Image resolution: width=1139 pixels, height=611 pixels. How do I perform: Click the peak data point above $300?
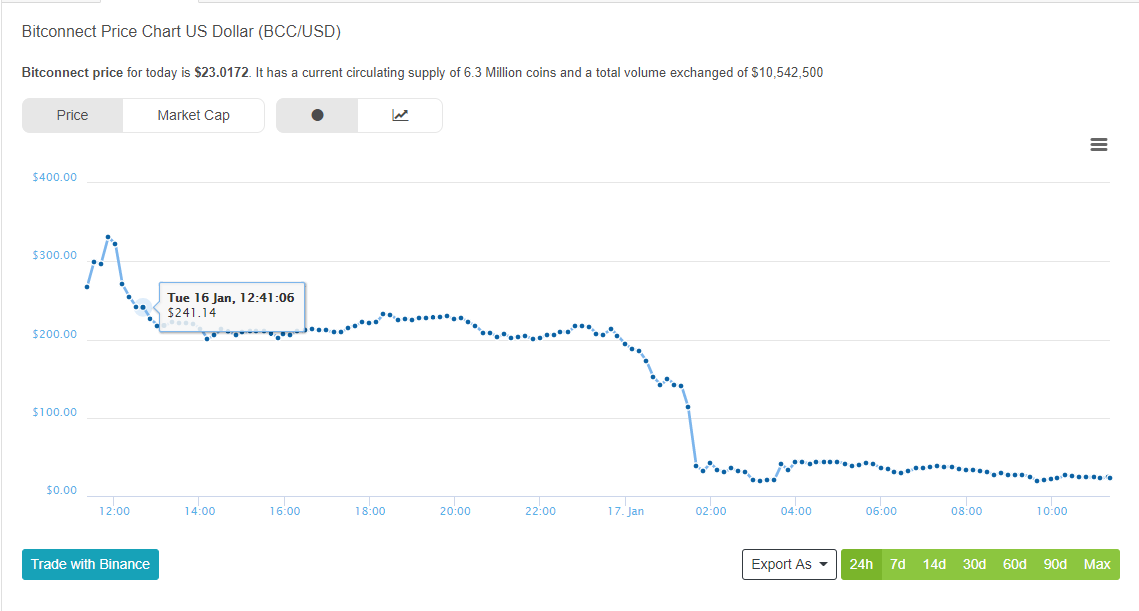[x=108, y=238]
